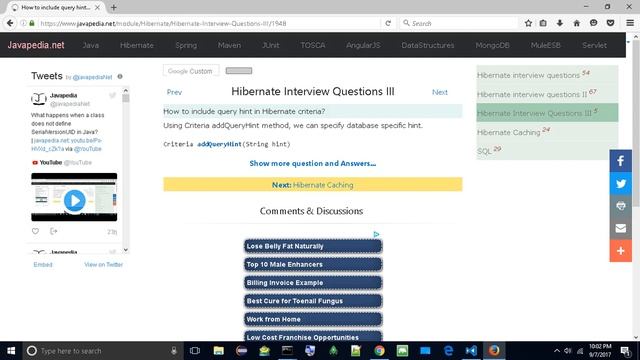Go back with the browser back arrow
The image size is (640, 360).
point(10,23)
